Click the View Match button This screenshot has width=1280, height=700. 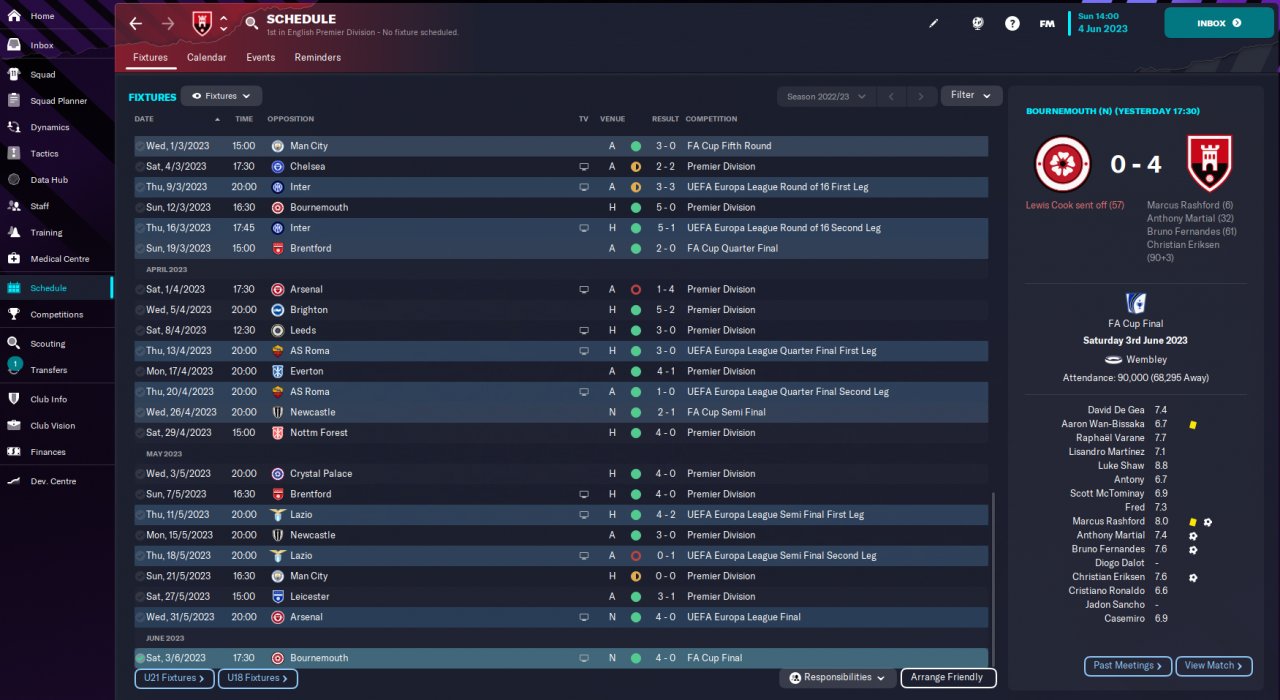[x=1215, y=666]
